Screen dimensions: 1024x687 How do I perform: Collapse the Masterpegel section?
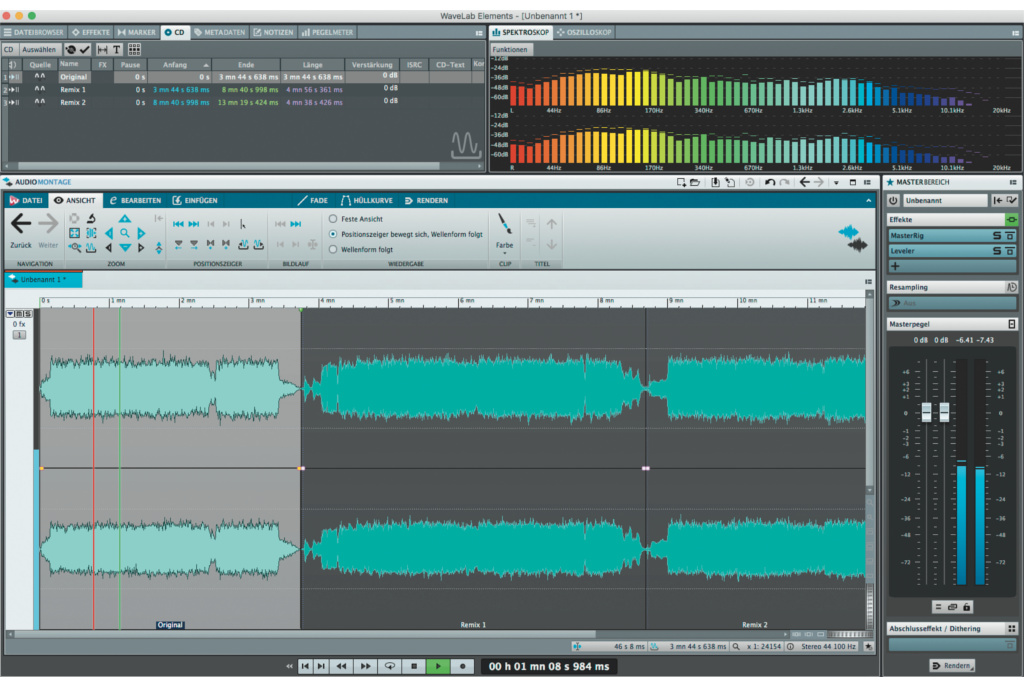[1012, 324]
